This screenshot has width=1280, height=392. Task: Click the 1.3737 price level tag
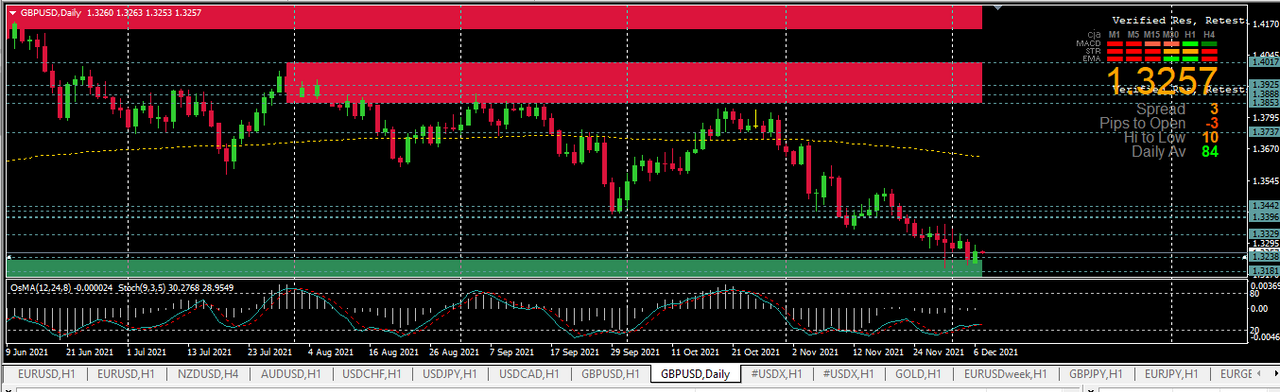(x=1265, y=131)
